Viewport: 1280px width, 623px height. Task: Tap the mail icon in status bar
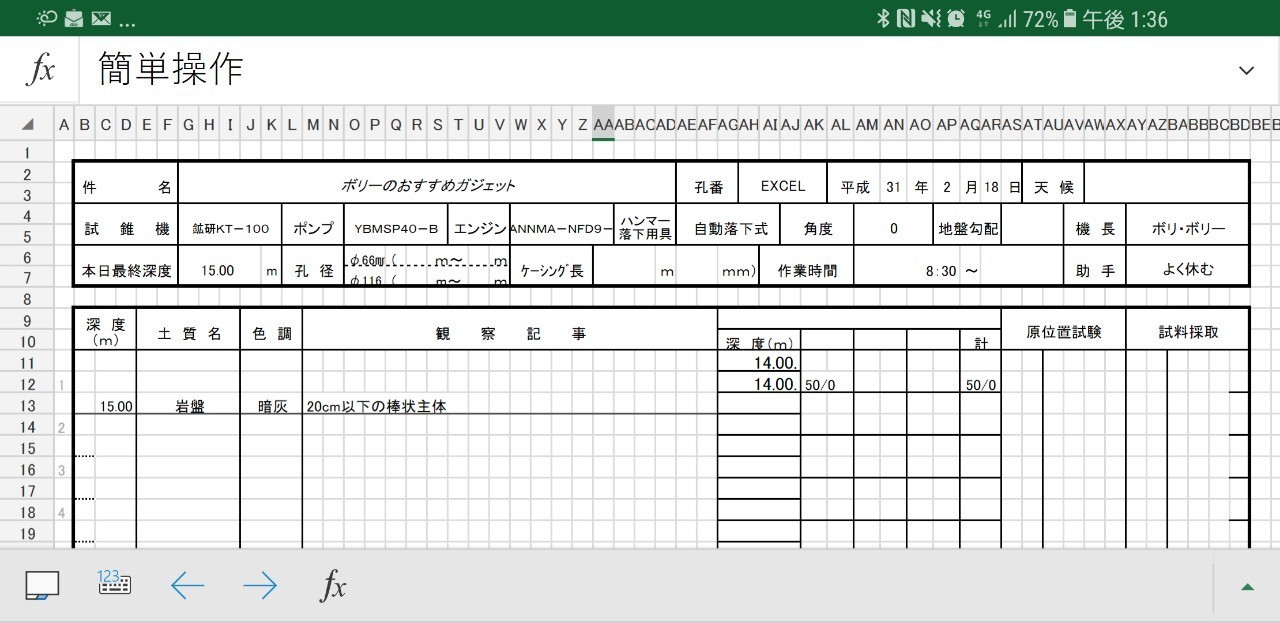[x=100, y=18]
